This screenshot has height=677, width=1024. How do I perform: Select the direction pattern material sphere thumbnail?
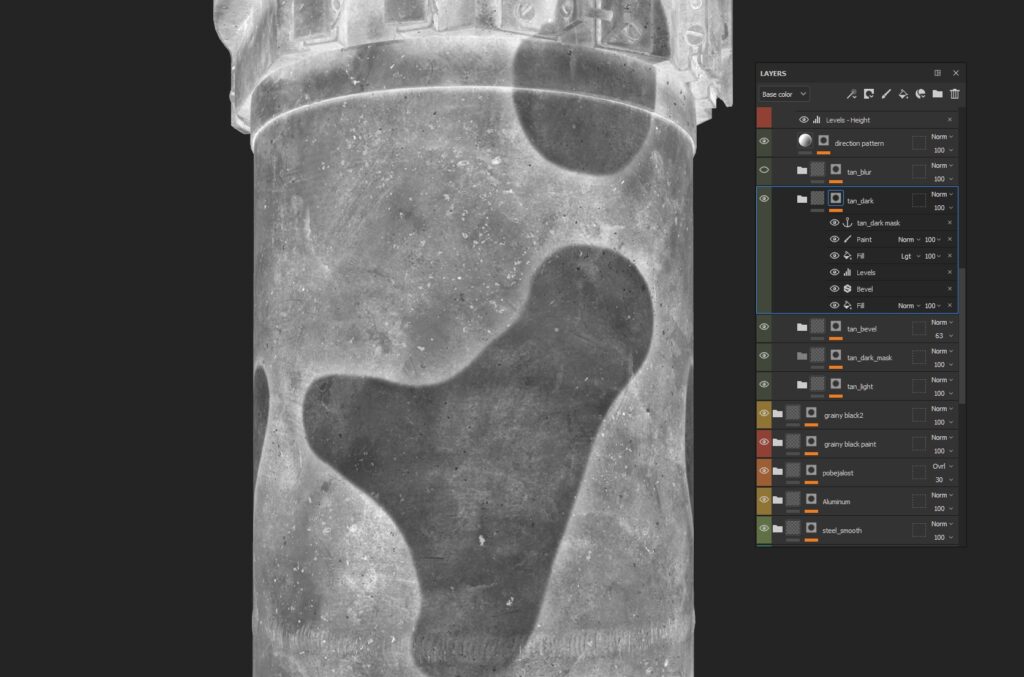[805, 140]
